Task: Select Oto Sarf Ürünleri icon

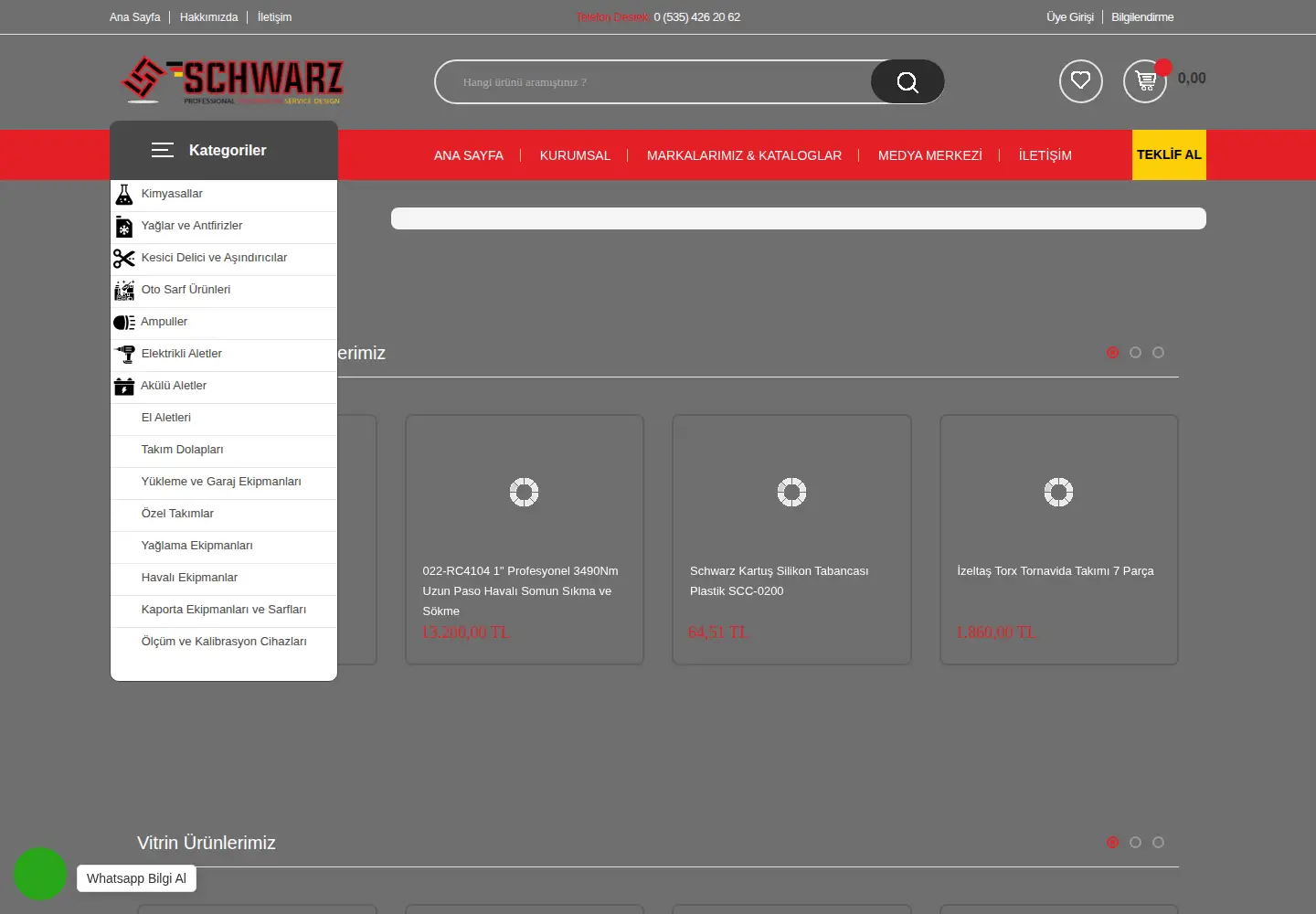Action: (124, 291)
